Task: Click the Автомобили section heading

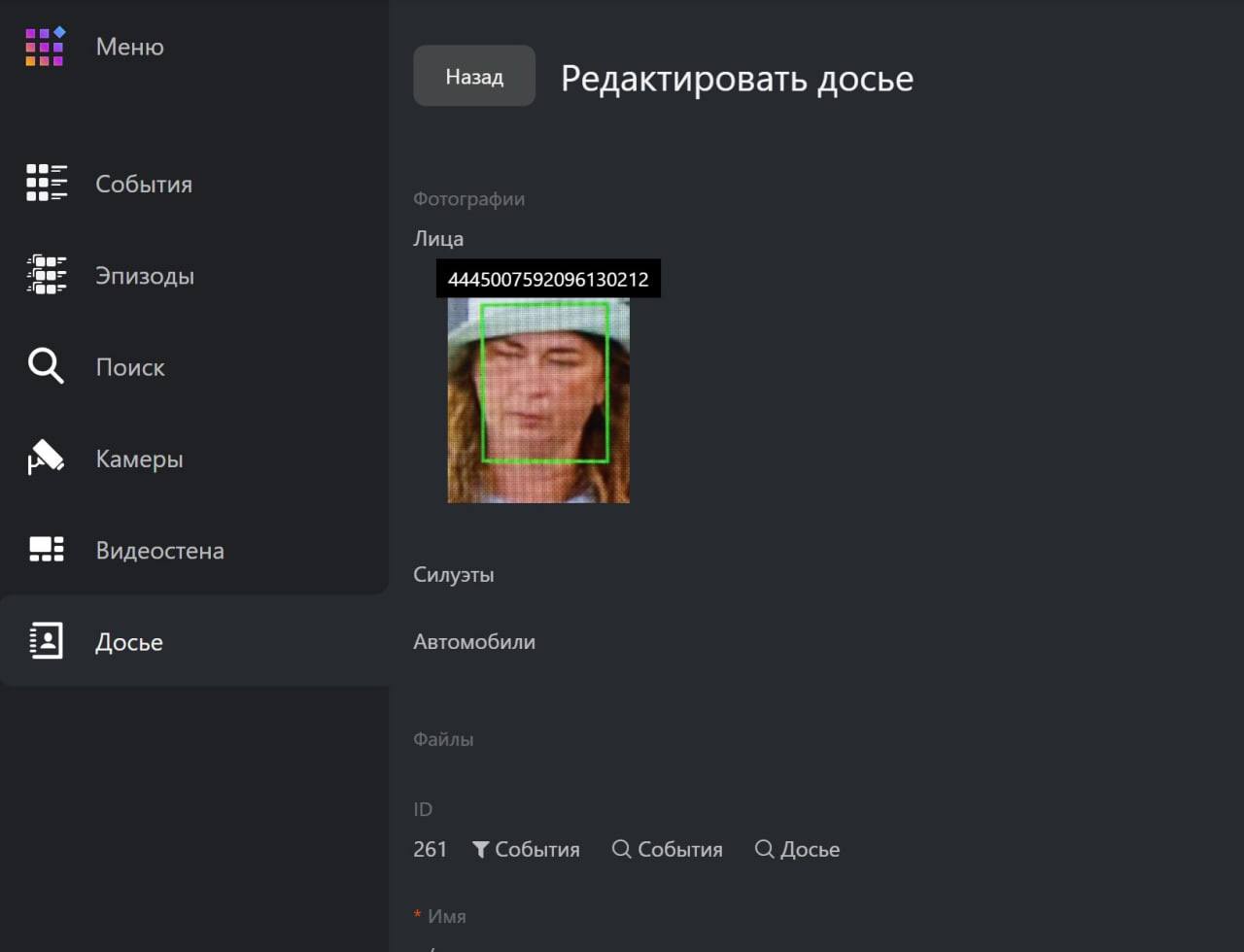Action: point(474,641)
